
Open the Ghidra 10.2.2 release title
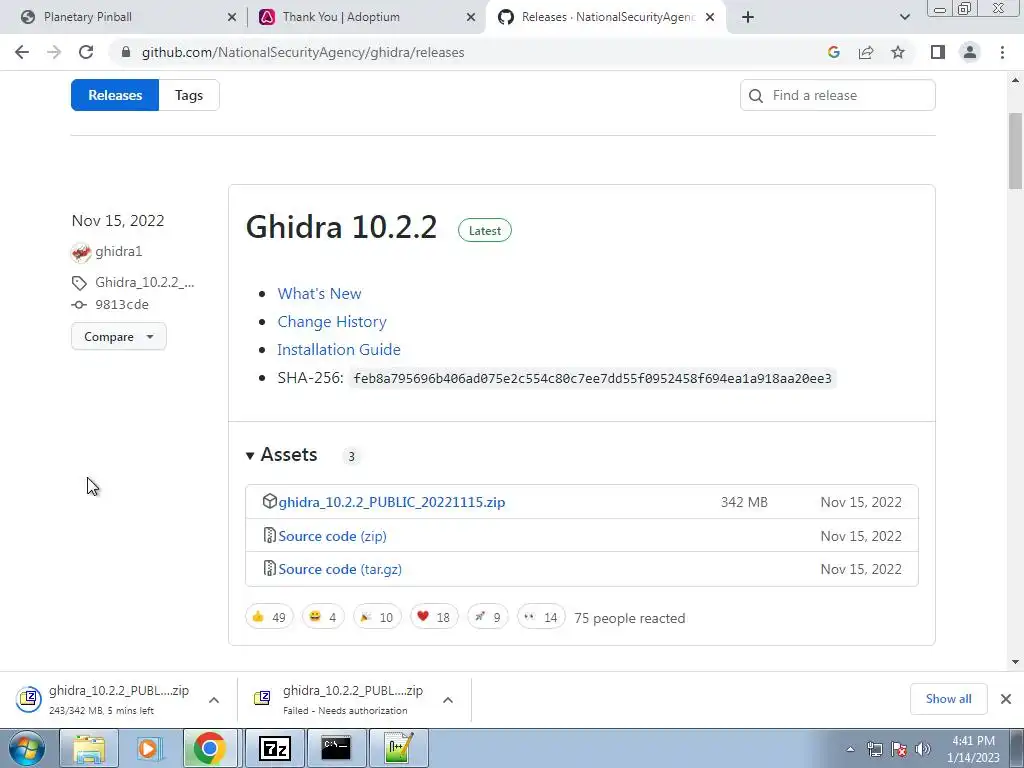(341, 227)
